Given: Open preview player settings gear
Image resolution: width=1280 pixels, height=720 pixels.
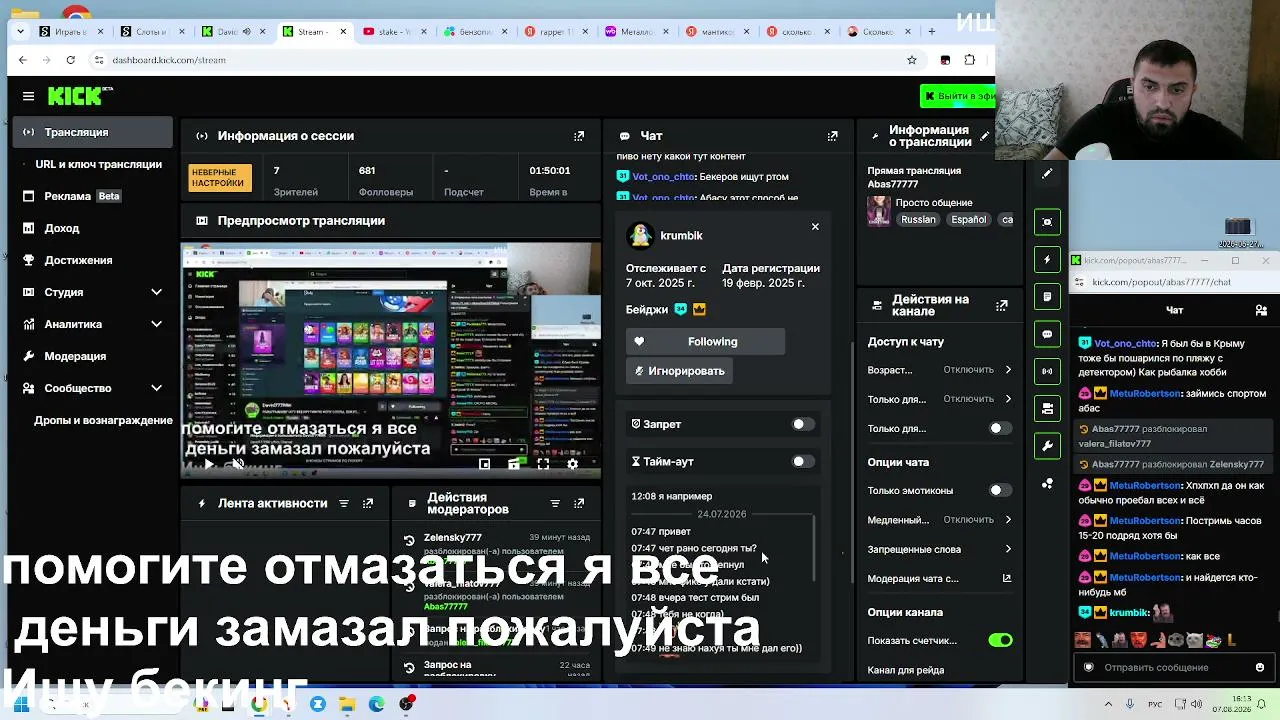Looking at the screenshot, I should (x=572, y=464).
